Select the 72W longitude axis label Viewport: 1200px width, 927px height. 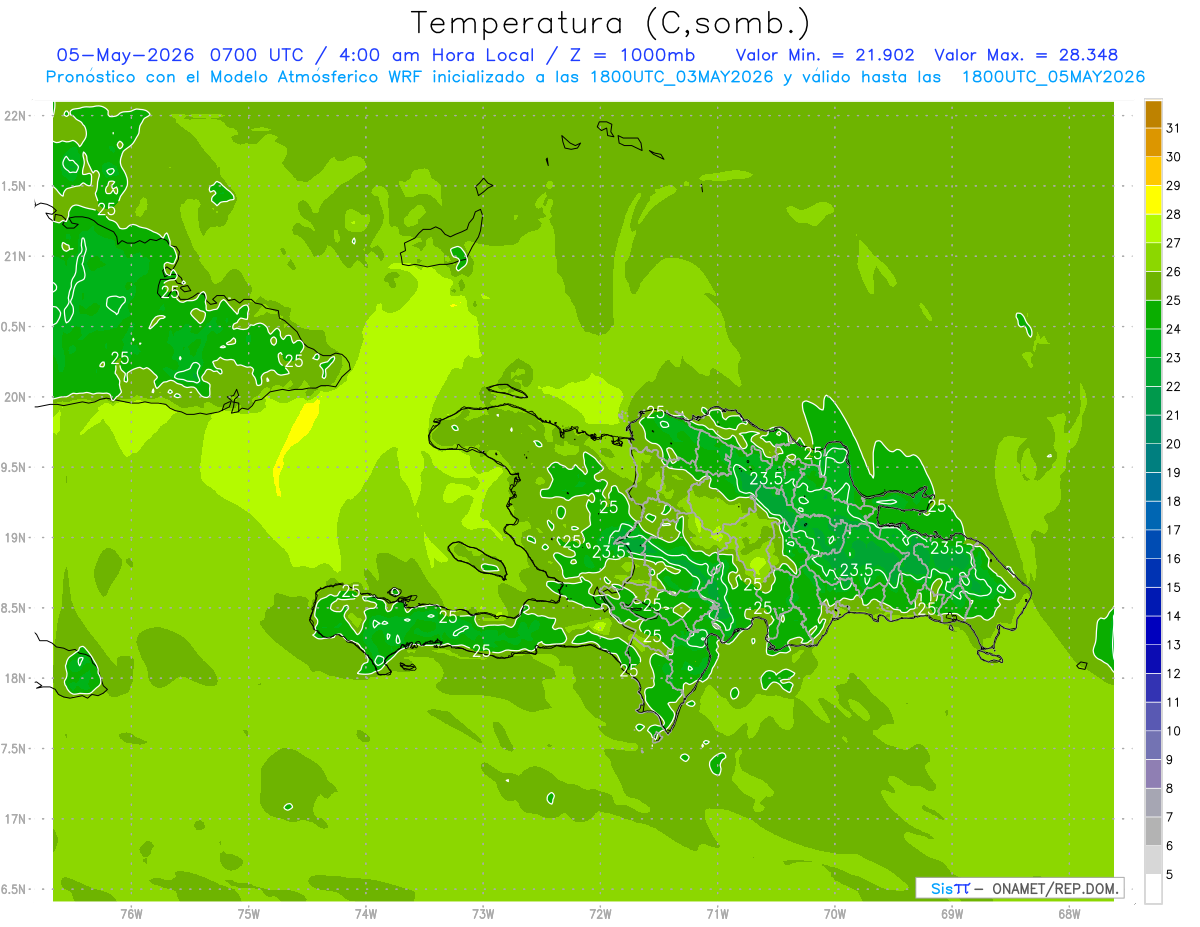[600, 913]
